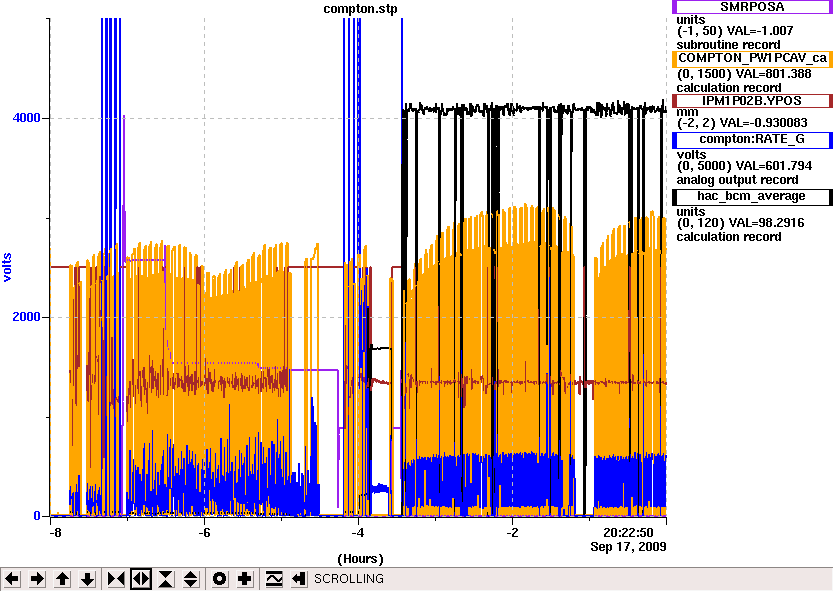Click the waveform graph-mode icon

274,579
